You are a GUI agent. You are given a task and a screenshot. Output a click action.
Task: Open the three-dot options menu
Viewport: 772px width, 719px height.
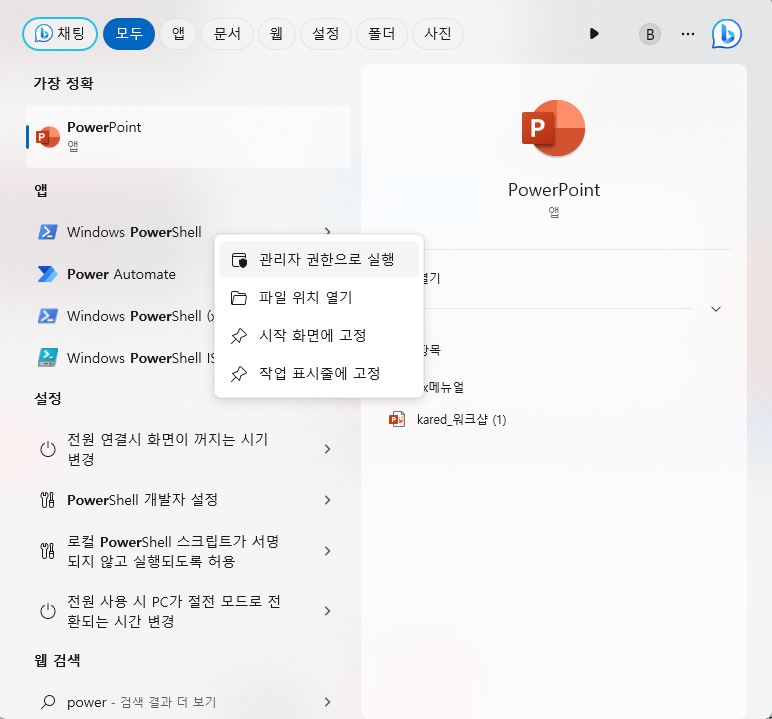pyautogui.click(x=688, y=34)
